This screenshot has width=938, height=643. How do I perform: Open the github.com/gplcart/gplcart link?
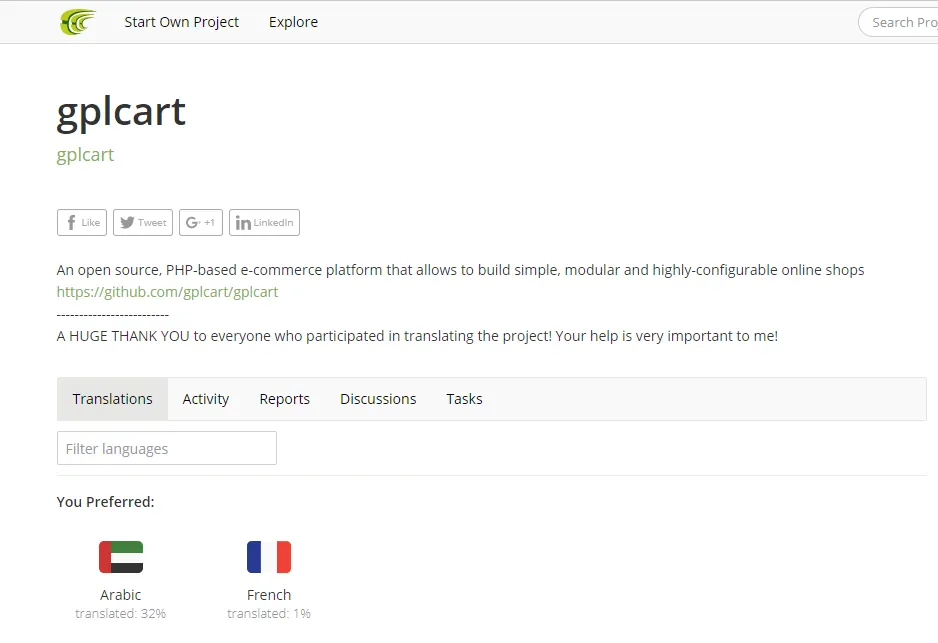168,292
